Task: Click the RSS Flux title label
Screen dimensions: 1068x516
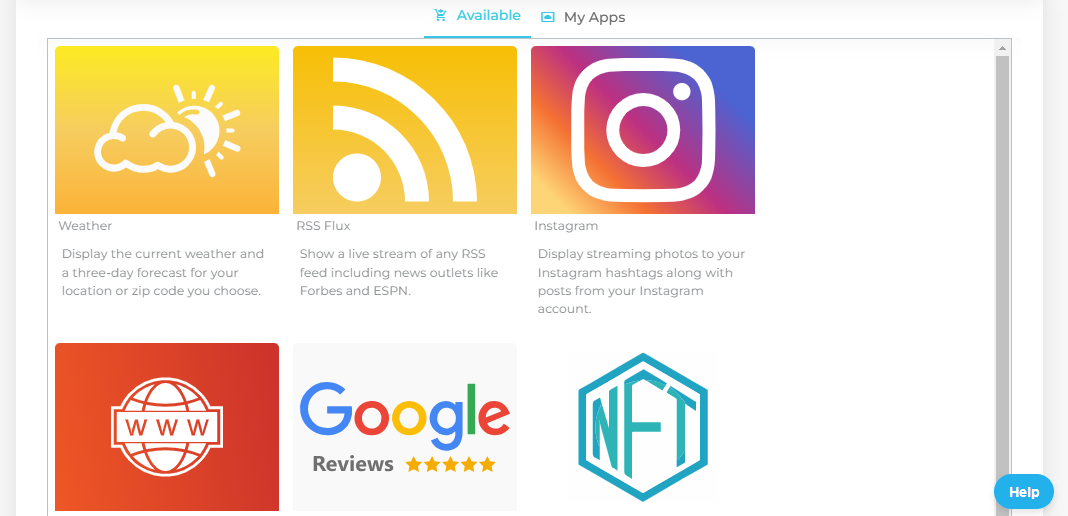Action: pyautogui.click(x=324, y=225)
